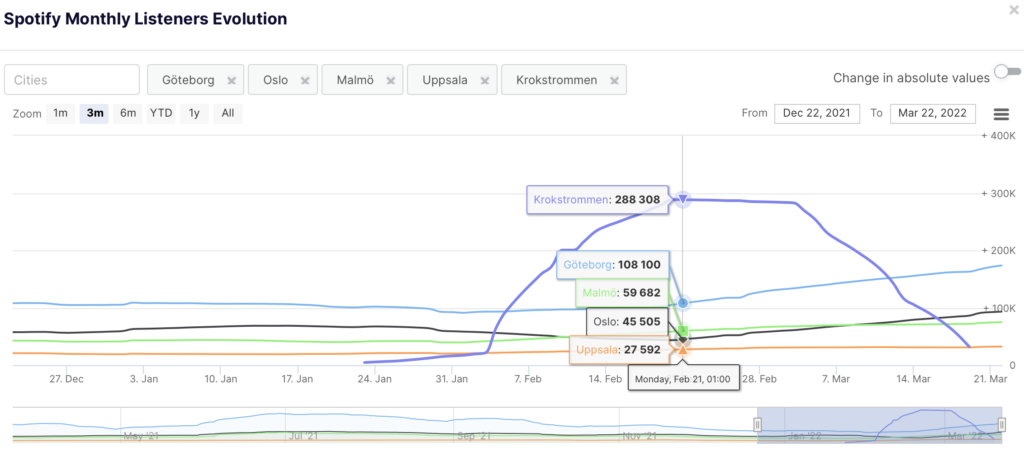Click the 7. Mar axis label
Viewport: 1024px width, 461px height.
click(835, 379)
